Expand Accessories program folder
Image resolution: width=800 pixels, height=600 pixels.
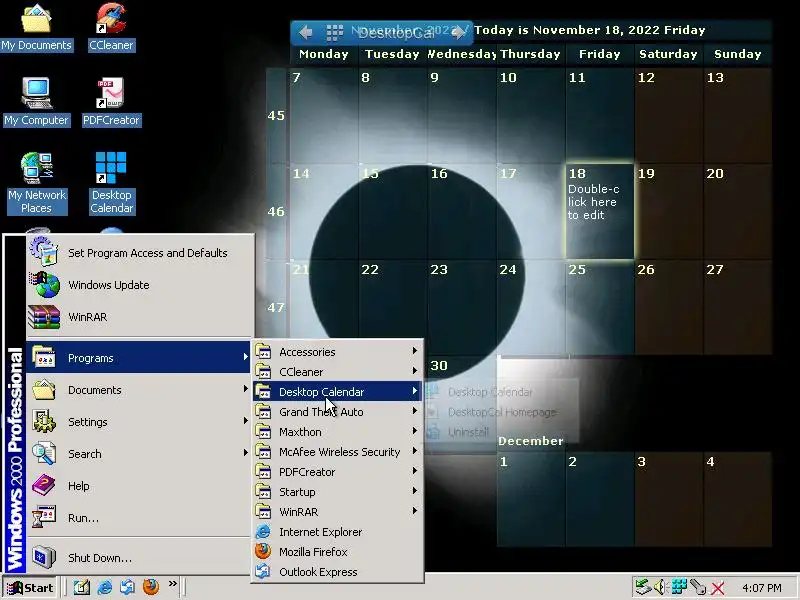(x=338, y=352)
